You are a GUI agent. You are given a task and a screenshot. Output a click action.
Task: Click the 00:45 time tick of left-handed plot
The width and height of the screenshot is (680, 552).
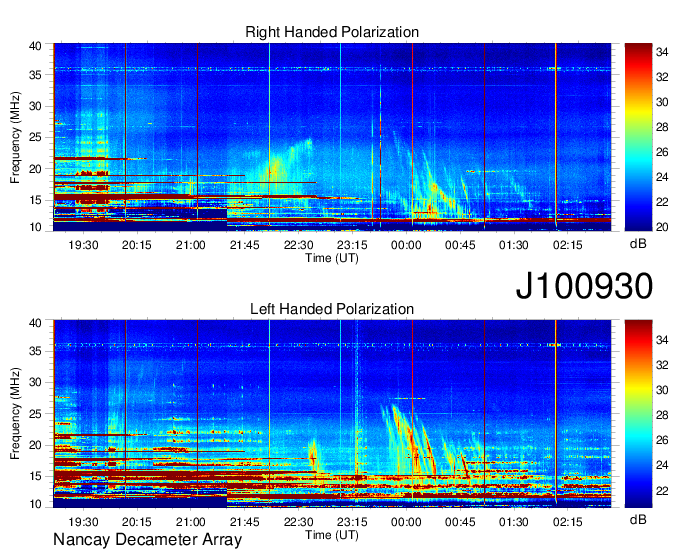coord(460,522)
